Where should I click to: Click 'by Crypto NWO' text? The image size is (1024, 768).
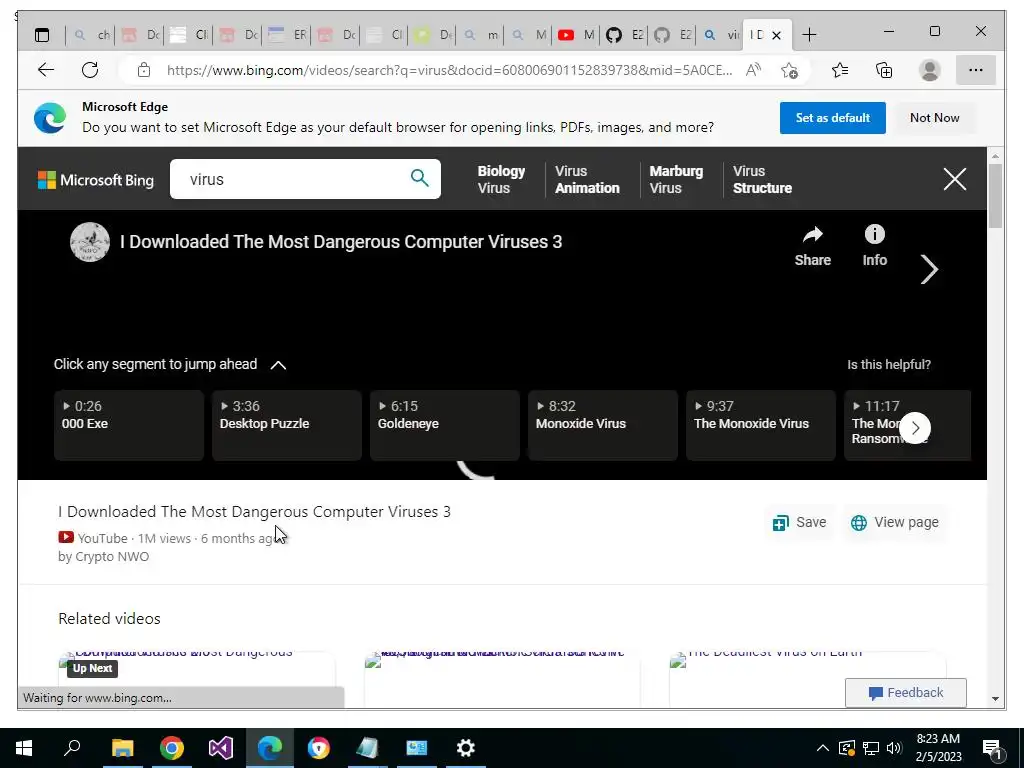(103, 556)
